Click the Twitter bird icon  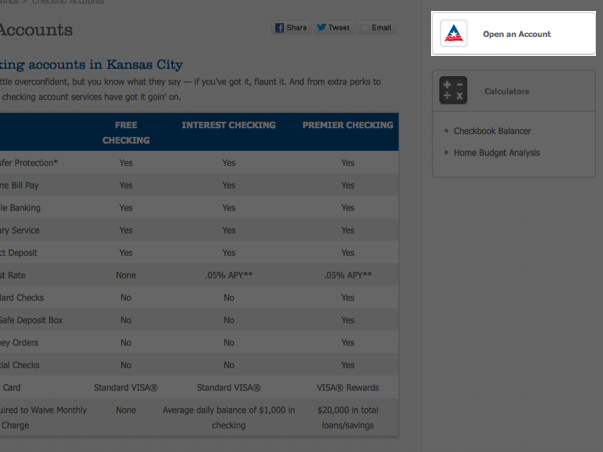[x=321, y=27]
